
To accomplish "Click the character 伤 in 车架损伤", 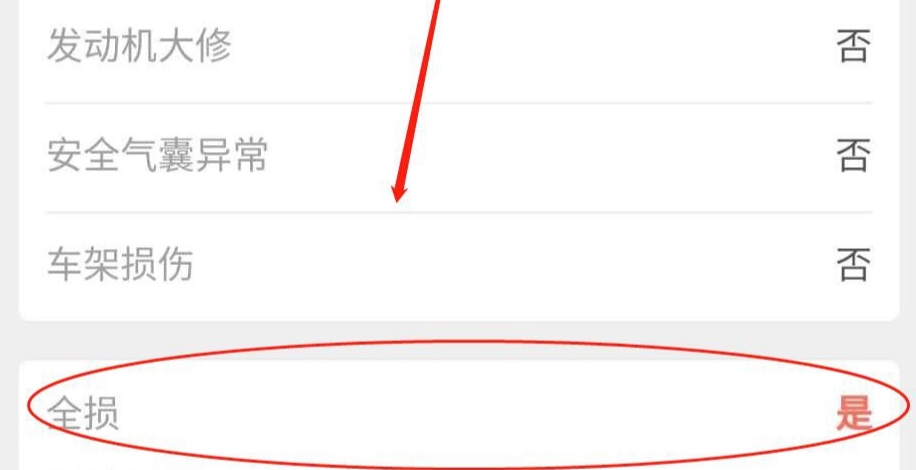I will 175,264.
